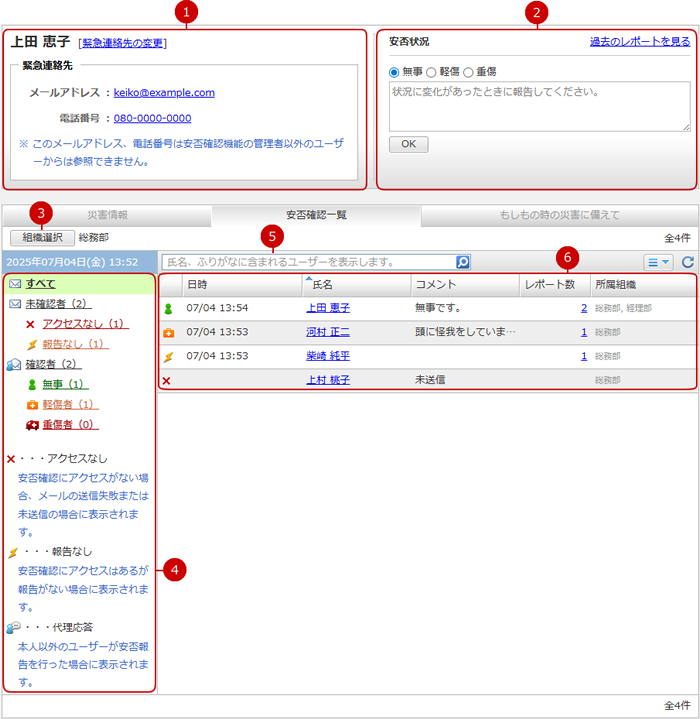Click the keiko@example.com email link
The image size is (700, 719).
[164, 93]
